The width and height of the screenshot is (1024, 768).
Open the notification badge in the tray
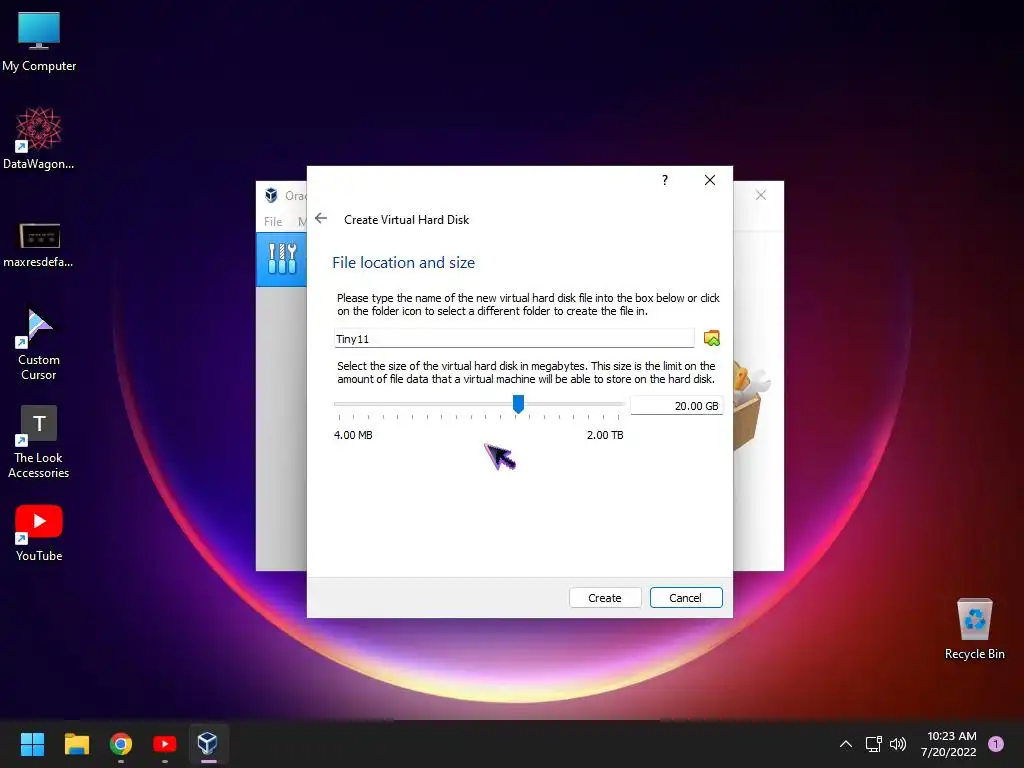coord(996,743)
